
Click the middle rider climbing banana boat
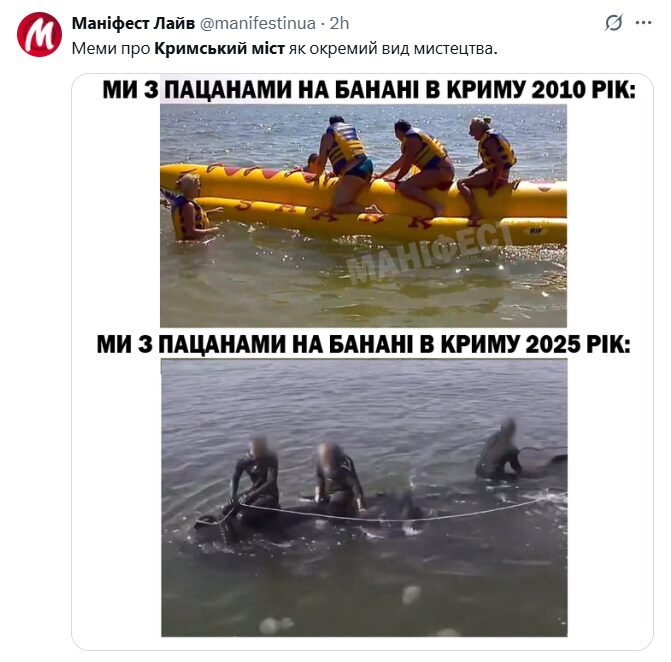419,165
